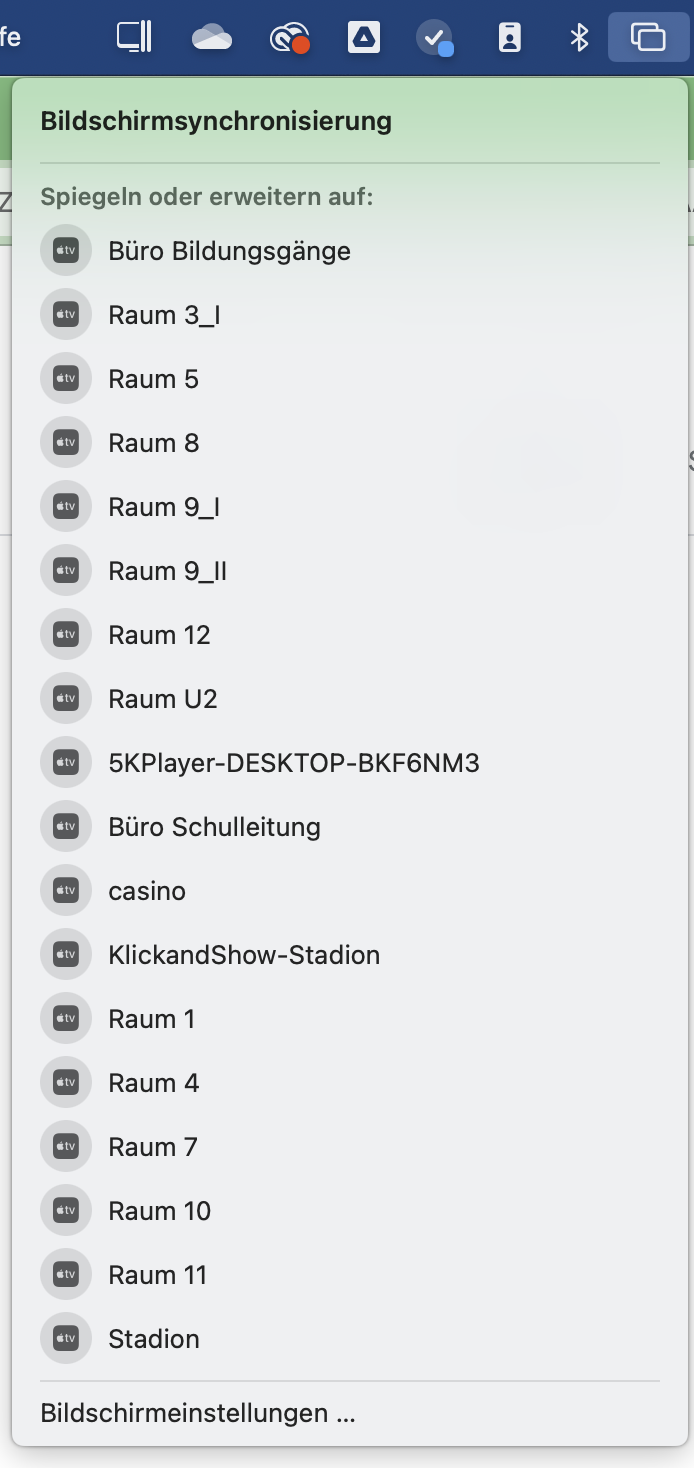Choose KlickandShow-Stadion as display
The width and height of the screenshot is (694, 1468).
click(244, 955)
